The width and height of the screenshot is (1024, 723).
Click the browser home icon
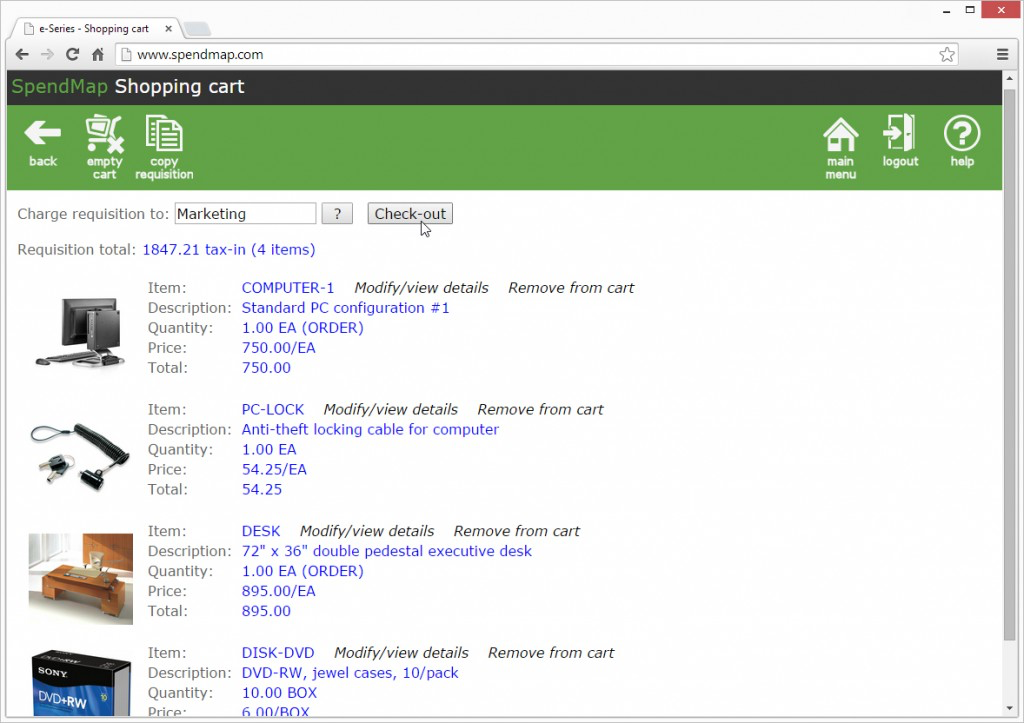98,54
